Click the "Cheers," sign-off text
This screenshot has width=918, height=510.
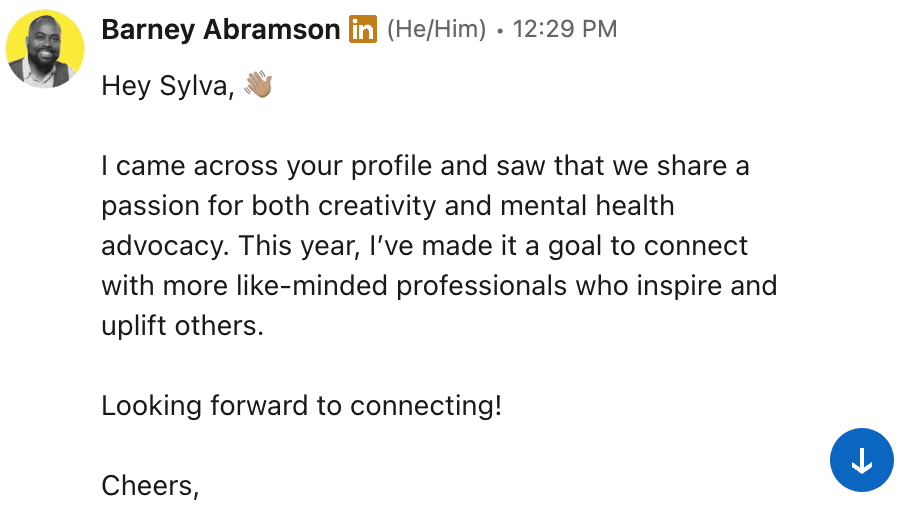[x=151, y=486]
